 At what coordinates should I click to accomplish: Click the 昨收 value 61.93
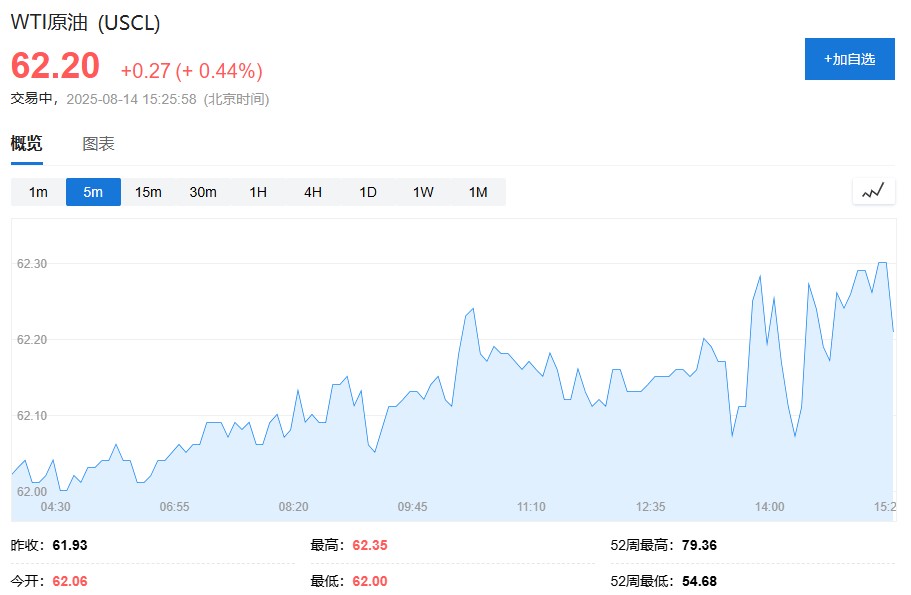(x=70, y=545)
